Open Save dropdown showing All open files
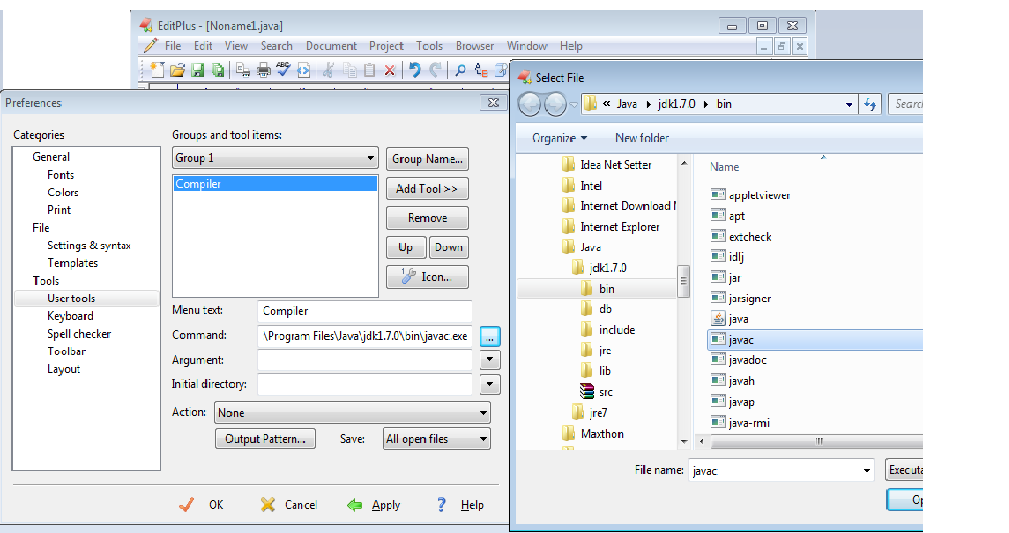The width and height of the screenshot is (1009, 533). pos(437,439)
